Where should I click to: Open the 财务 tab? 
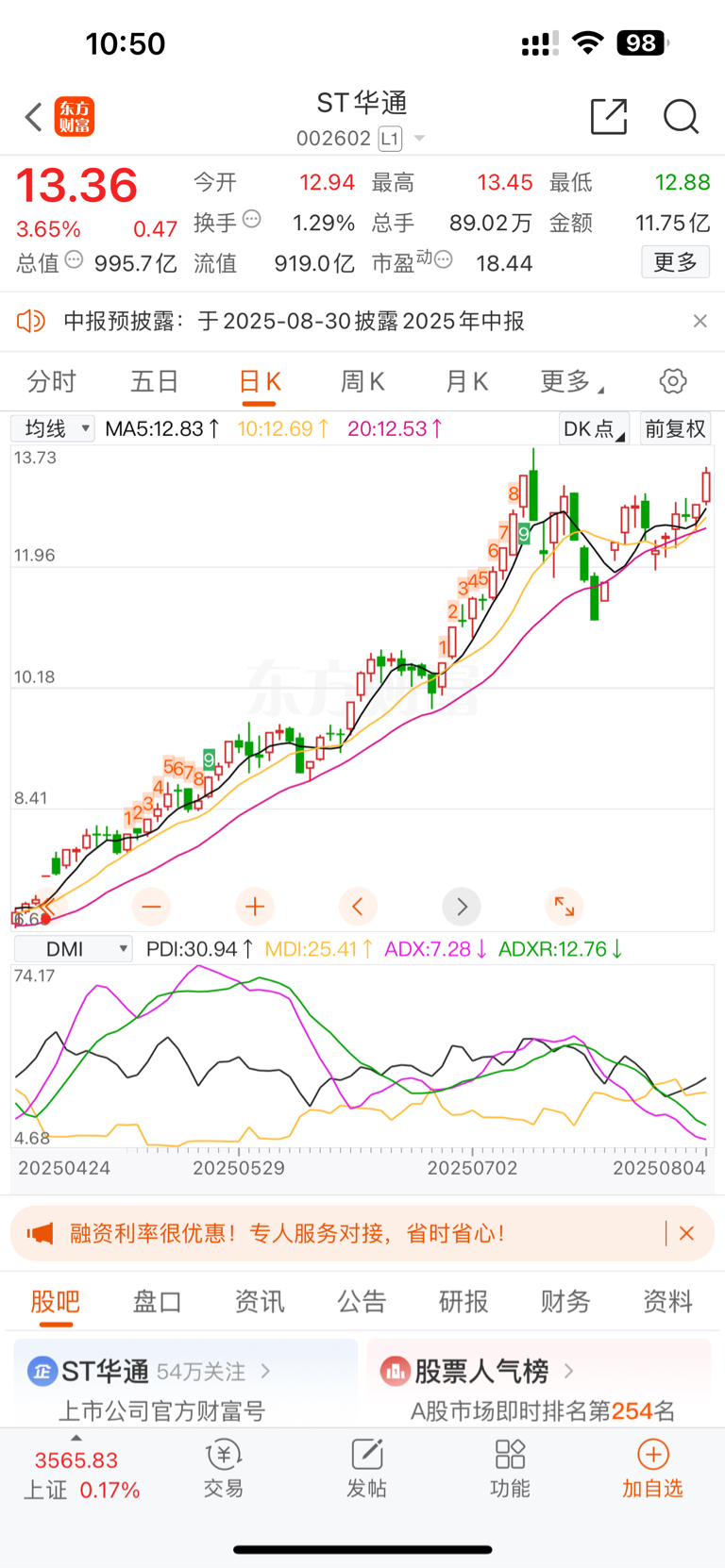(565, 1302)
